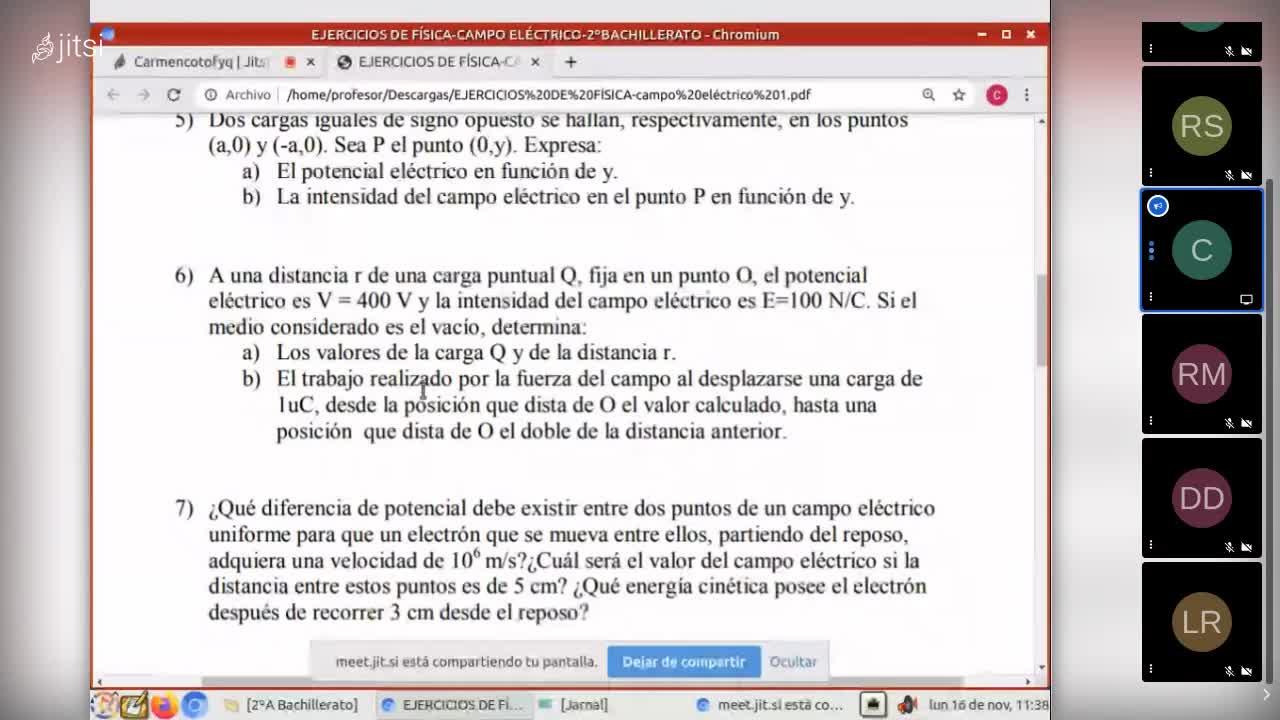Collapse the Jitsi filmstrip with the chevron
Viewport: 1280px width, 720px height.
tap(1267, 694)
